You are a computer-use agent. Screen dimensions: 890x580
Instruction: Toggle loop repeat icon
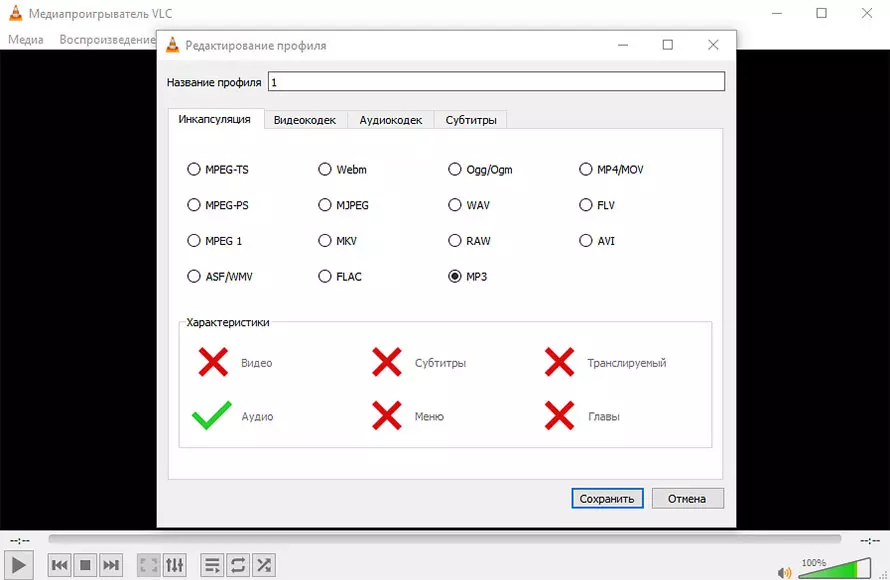click(x=238, y=565)
